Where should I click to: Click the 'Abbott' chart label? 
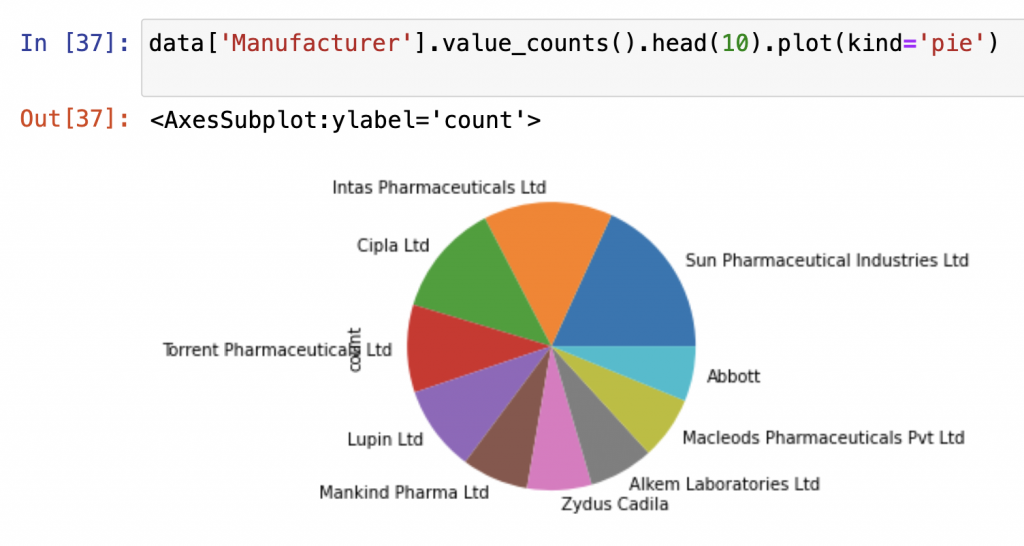click(x=733, y=376)
